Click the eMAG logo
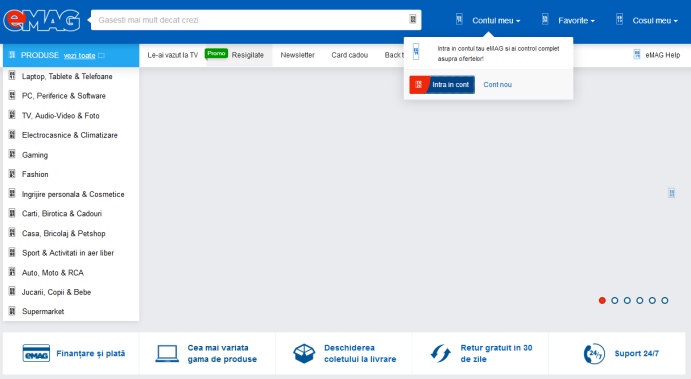Viewport: 691px width, 379px height. coord(42,20)
